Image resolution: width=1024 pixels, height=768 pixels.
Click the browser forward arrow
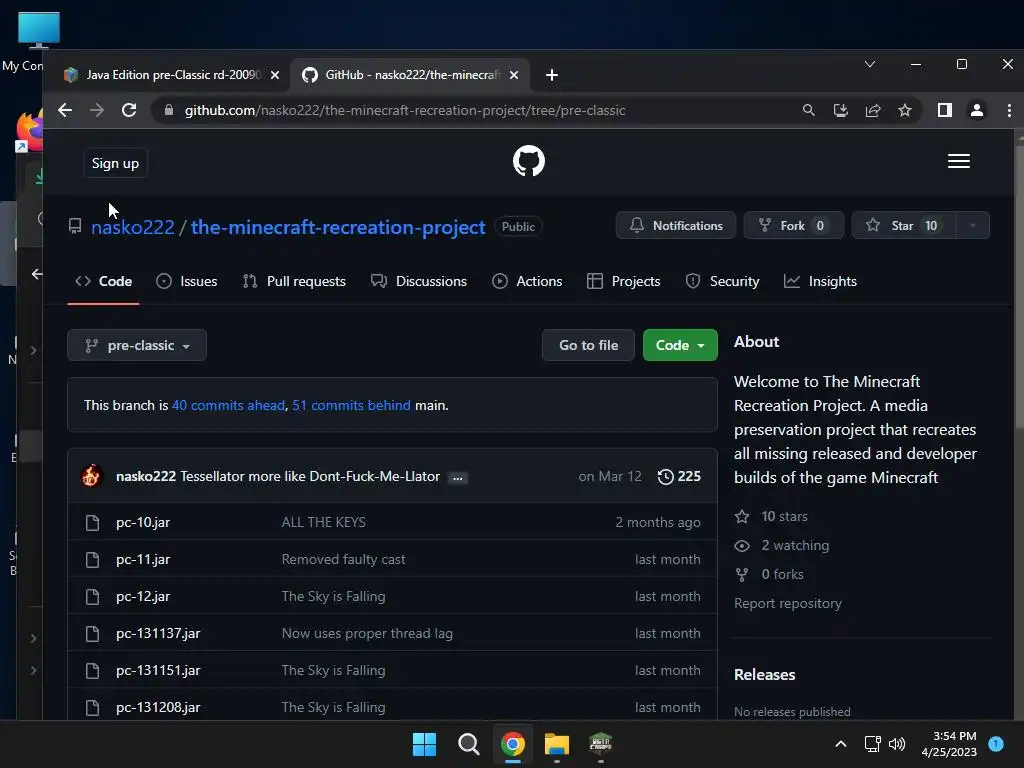[97, 110]
